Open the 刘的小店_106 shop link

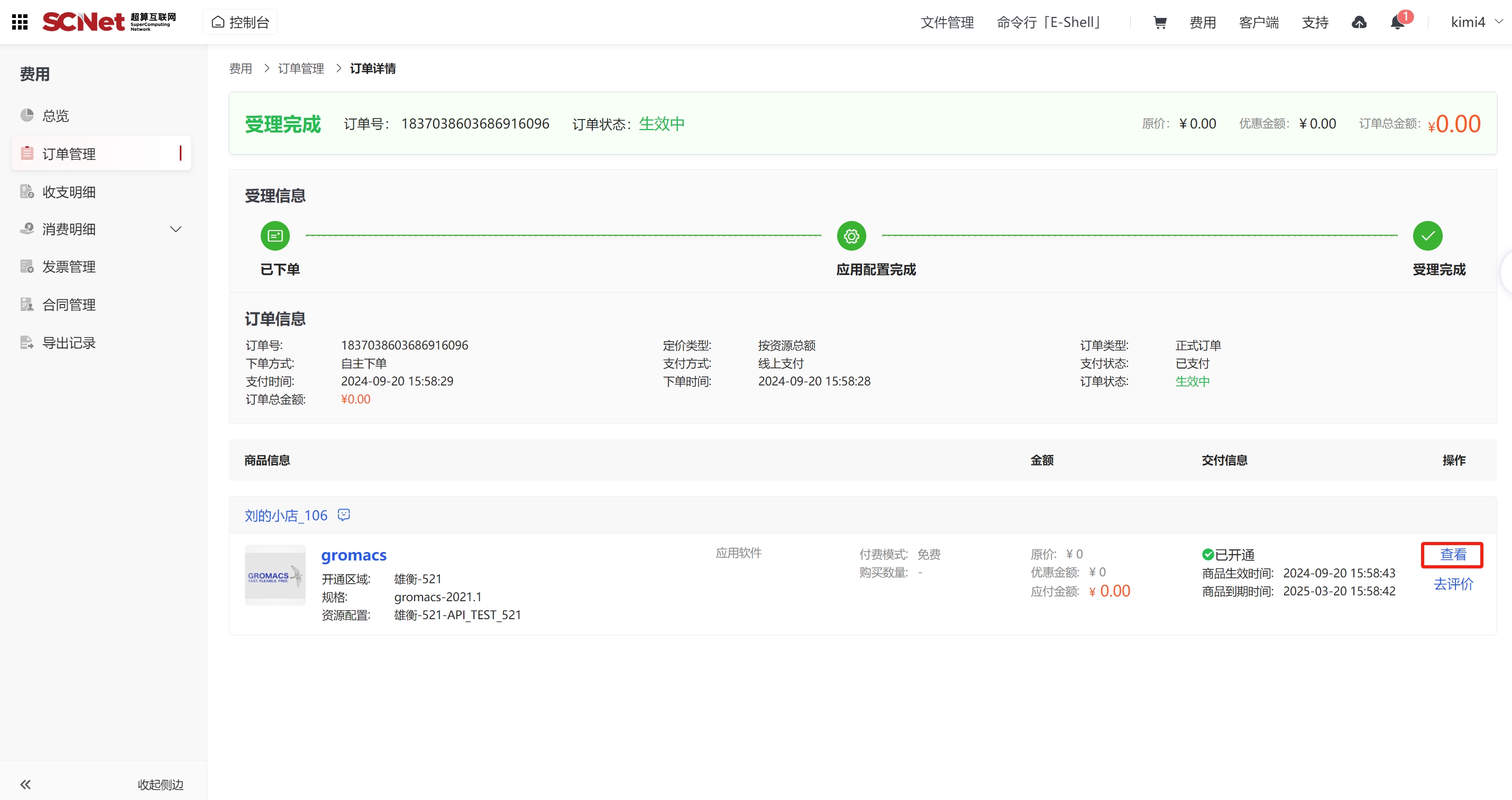pos(286,516)
